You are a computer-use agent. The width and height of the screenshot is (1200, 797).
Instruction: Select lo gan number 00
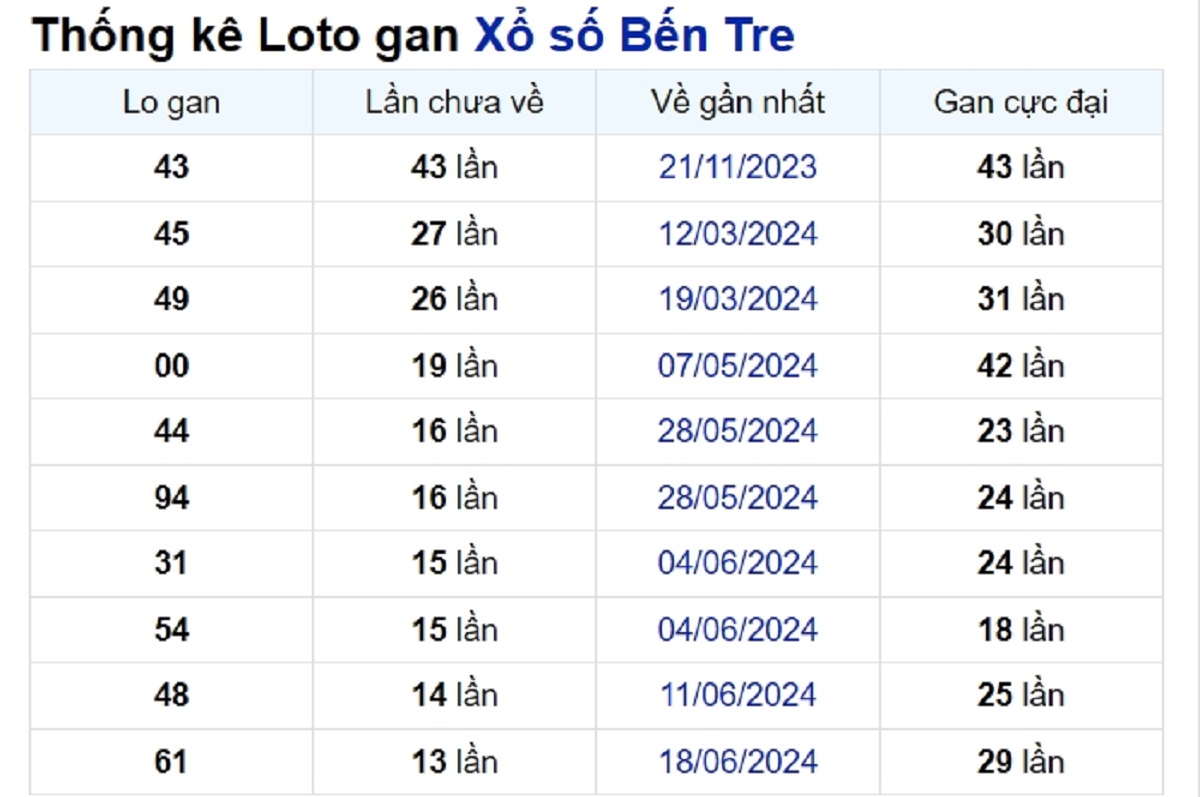(171, 366)
